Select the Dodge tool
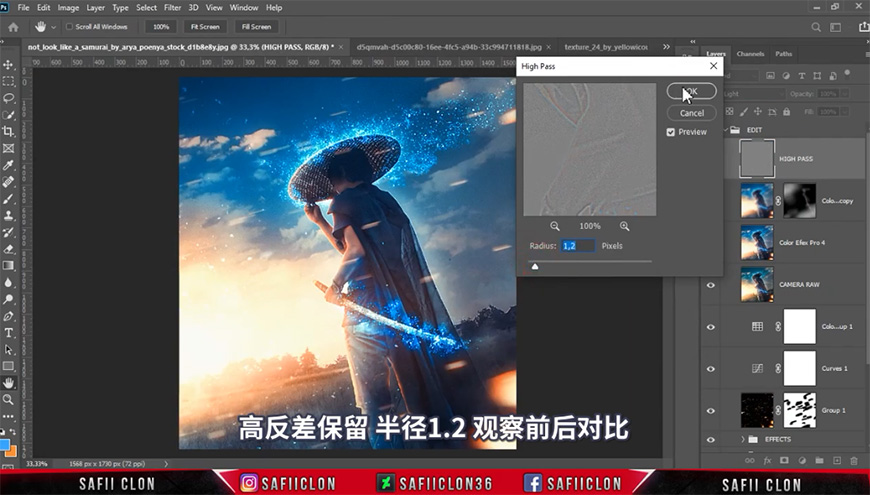This screenshot has width=870, height=495. click(x=8, y=299)
